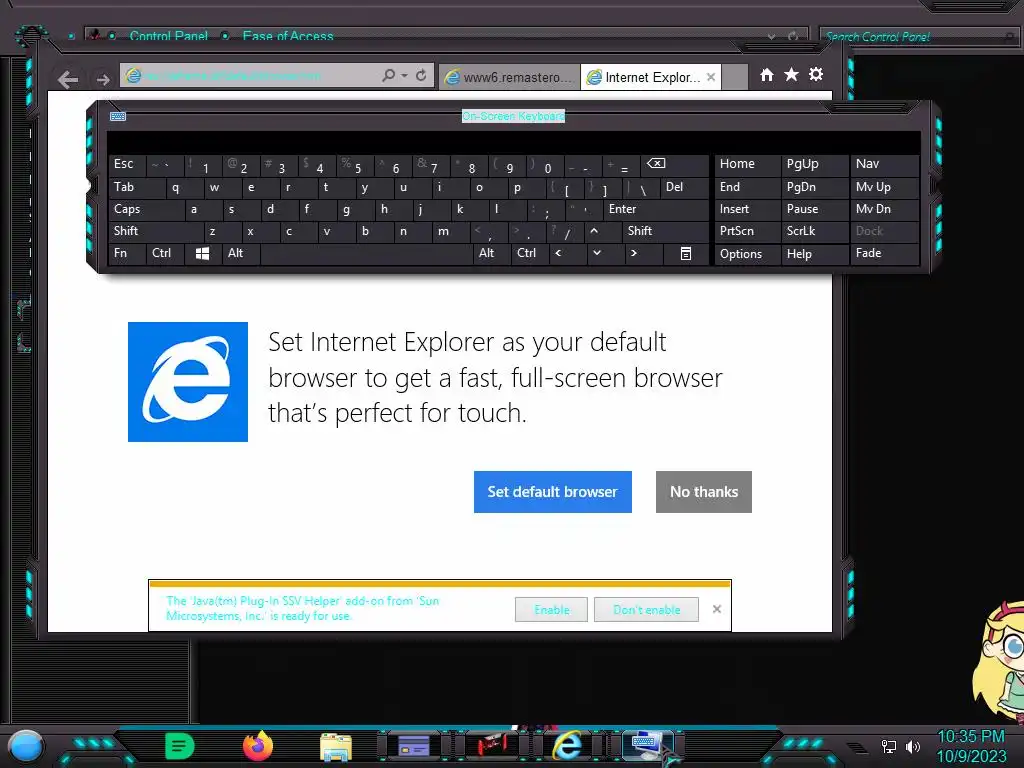Viewport: 1024px width, 768px height.
Task: Click the No thanks button
Action: pos(704,492)
